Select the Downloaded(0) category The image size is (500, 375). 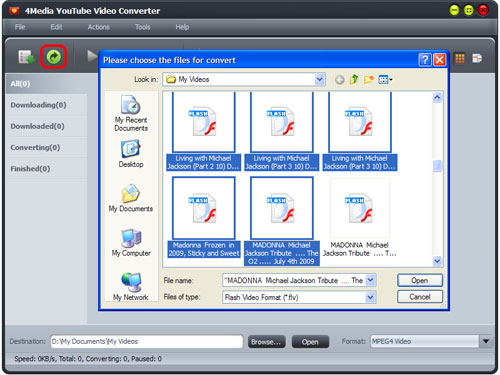pyautogui.click(x=46, y=126)
